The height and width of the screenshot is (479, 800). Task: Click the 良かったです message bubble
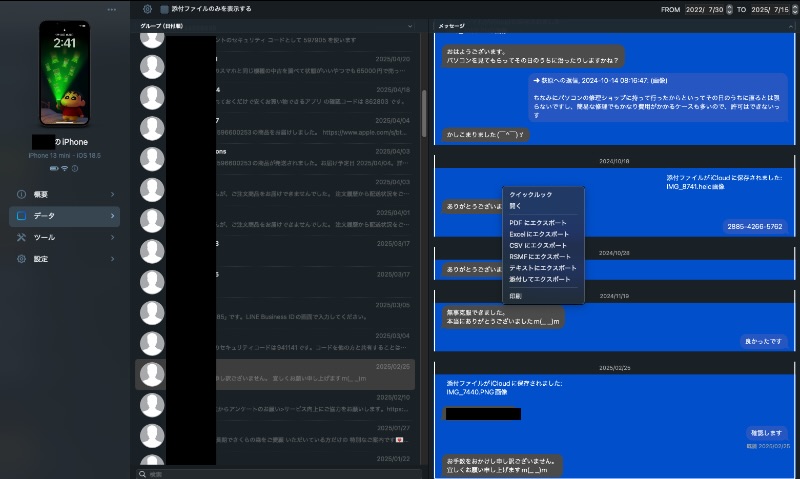click(x=763, y=341)
